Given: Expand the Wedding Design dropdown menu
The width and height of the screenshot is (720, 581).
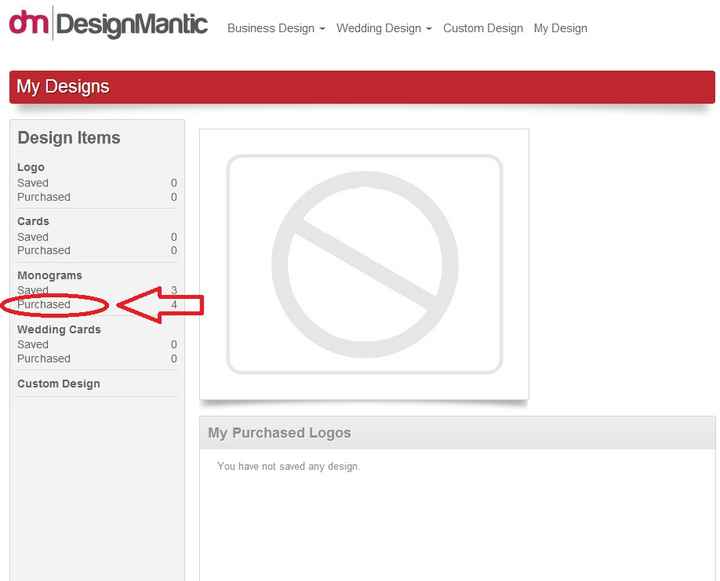Looking at the screenshot, I should [384, 28].
